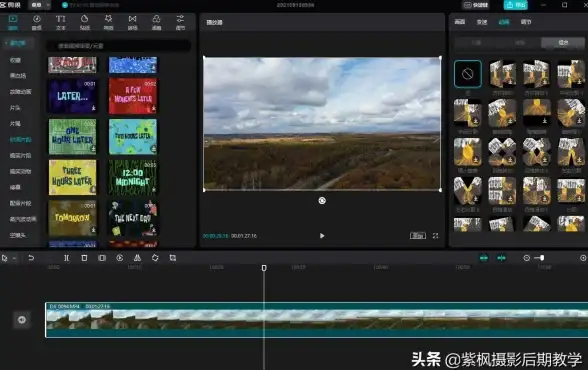
Task: Open the Audio (音频) tab with clock-note icon
Action: tap(37, 22)
